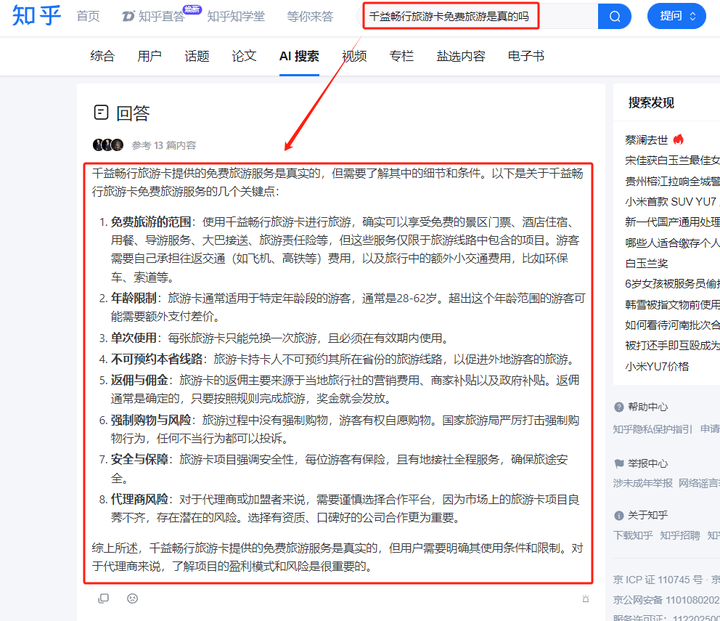
Task: Open trending search 小米YU7价格
Action: point(657,366)
